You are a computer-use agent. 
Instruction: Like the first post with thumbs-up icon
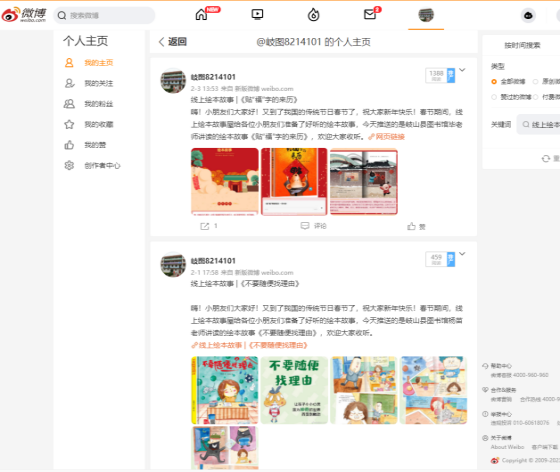411,226
